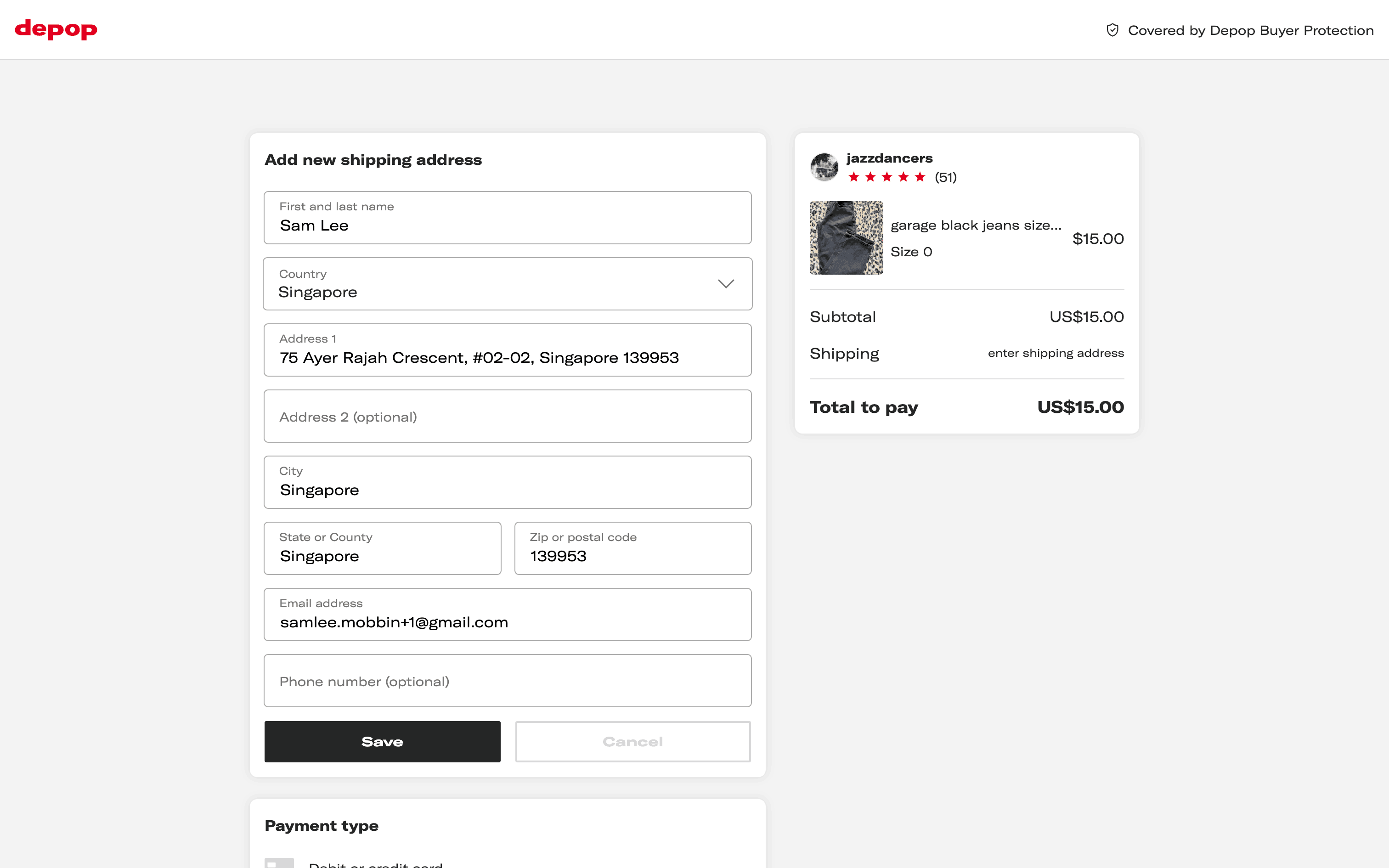Save the new shipping address
Screen dimensions: 1389x868
point(382,742)
